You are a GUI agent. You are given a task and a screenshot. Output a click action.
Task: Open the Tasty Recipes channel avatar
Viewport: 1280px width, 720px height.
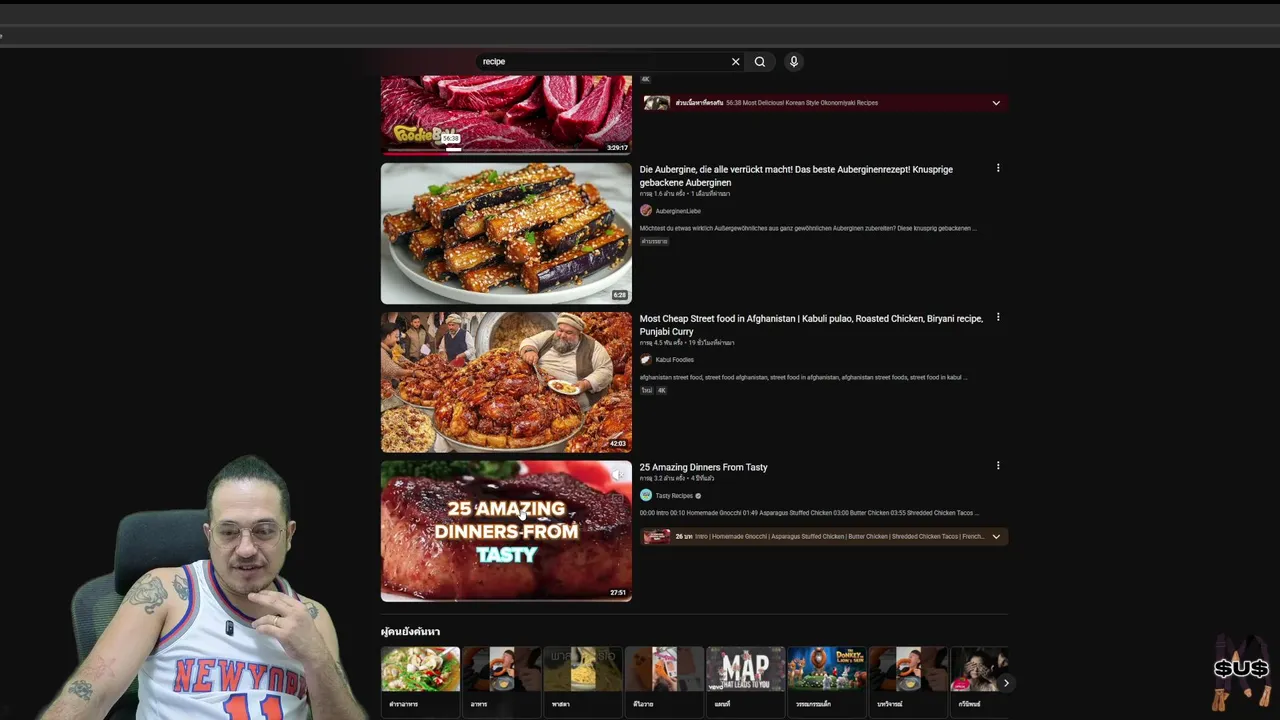(x=646, y=495)
